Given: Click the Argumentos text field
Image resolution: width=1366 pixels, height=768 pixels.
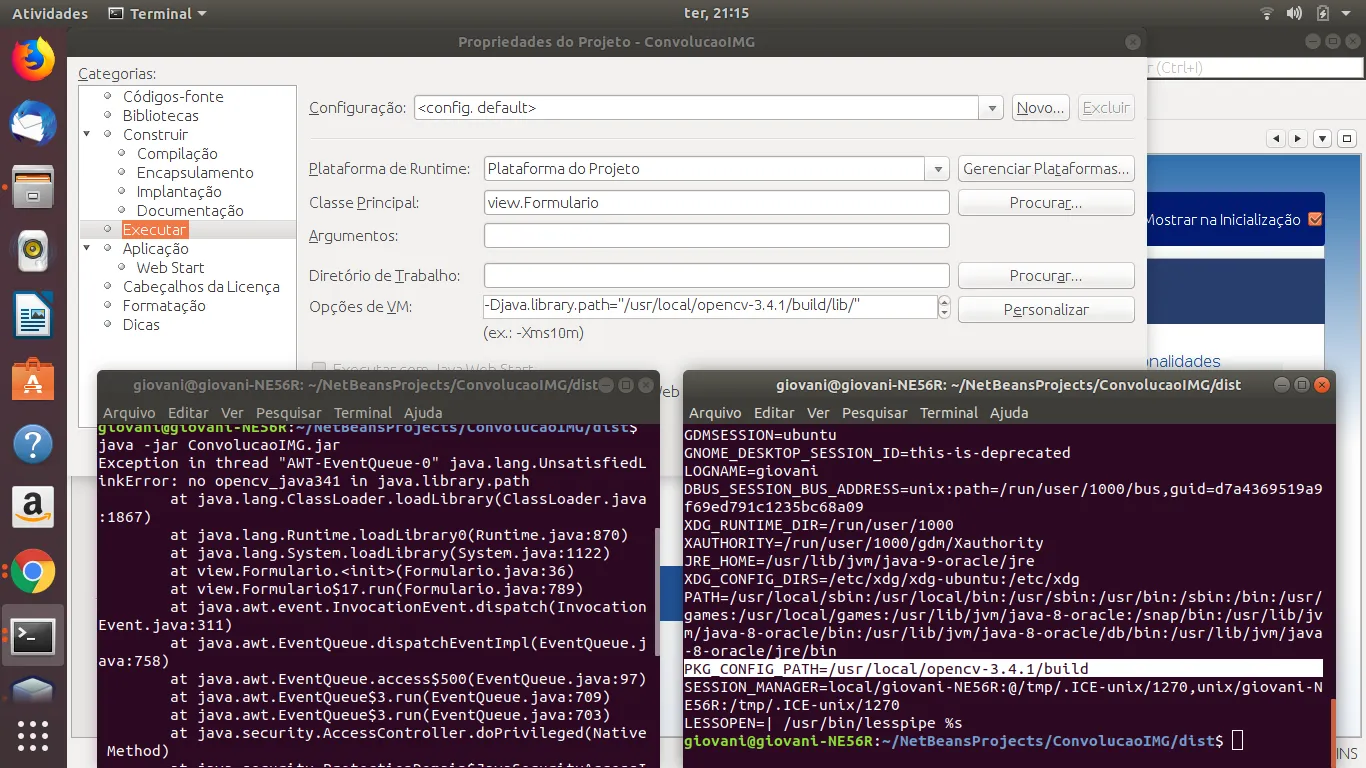Looking at the screenshot, I should click(x=716, y=236).
